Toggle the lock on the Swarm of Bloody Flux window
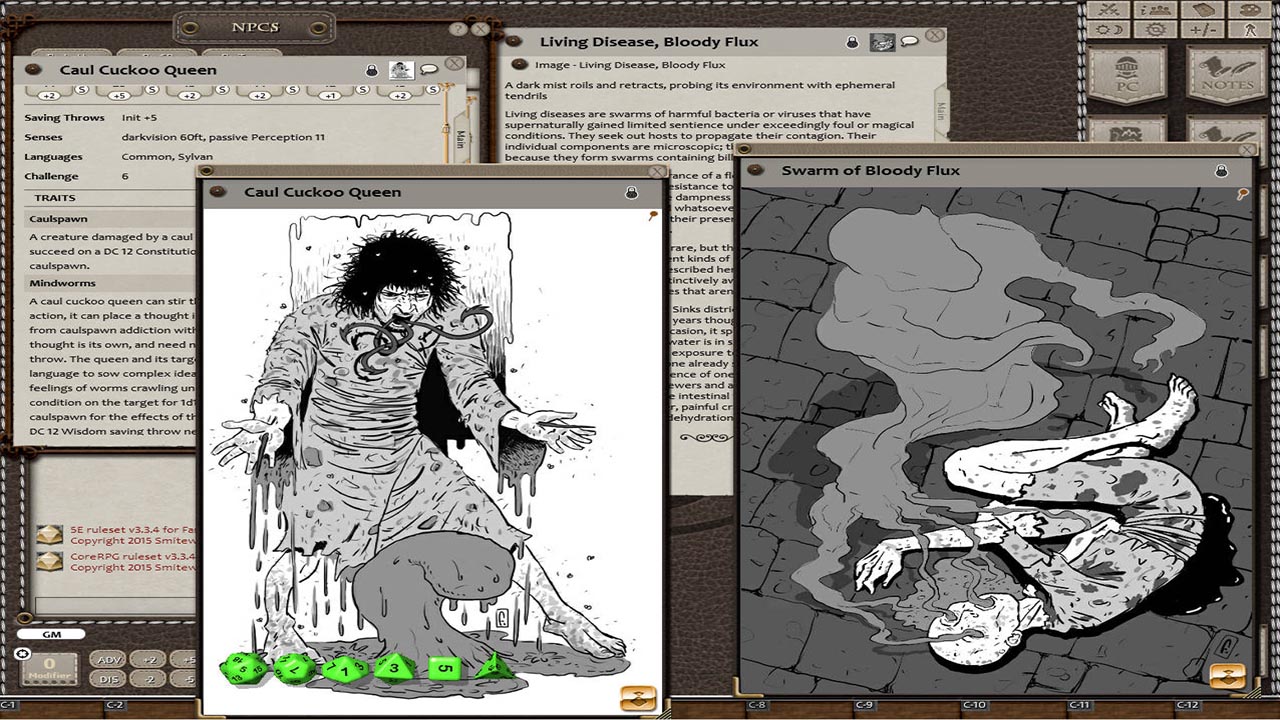This screenshot has width=1280, height=720. coord(1221,170)
